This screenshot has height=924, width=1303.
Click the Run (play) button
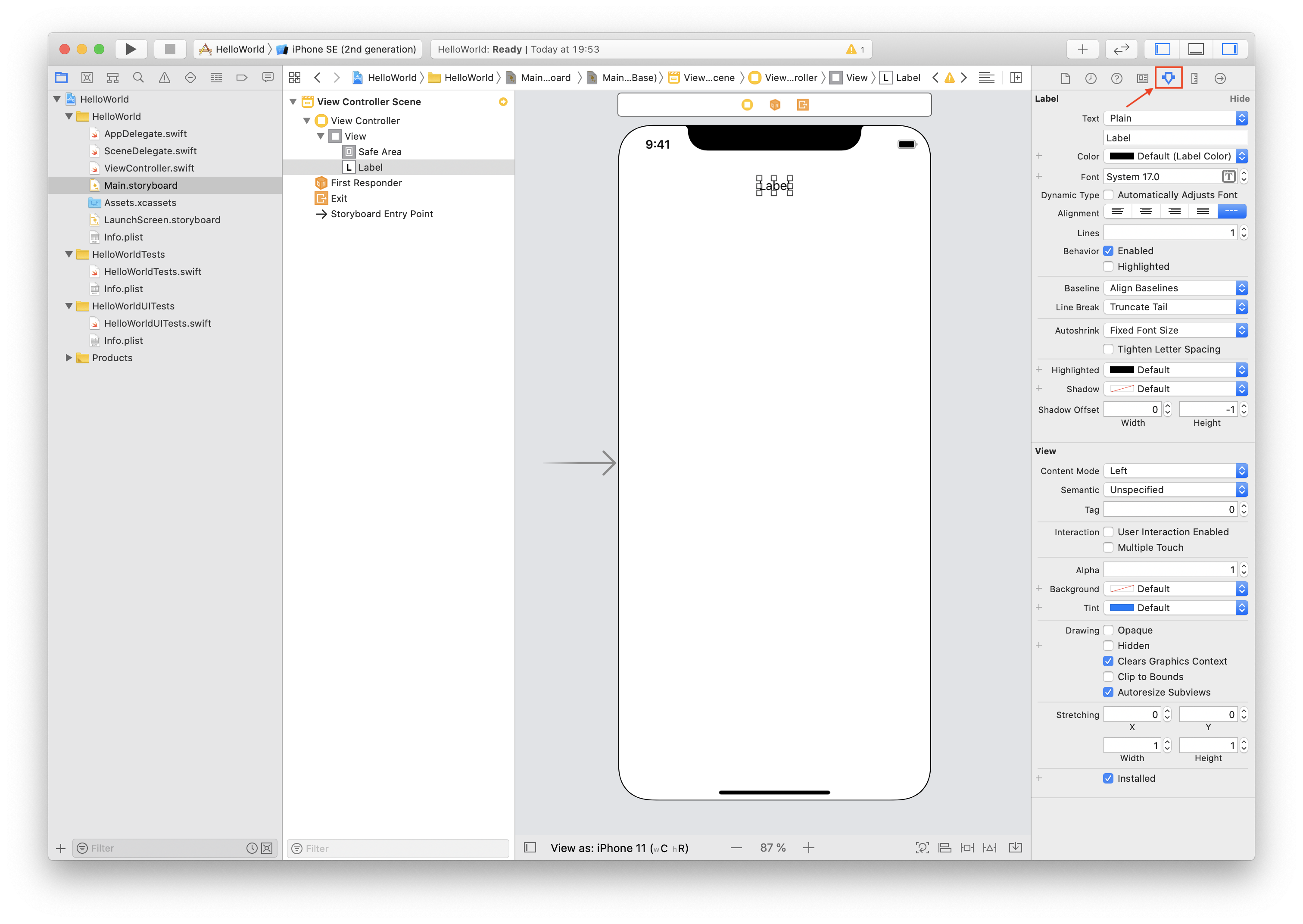[x=131, y=49]
